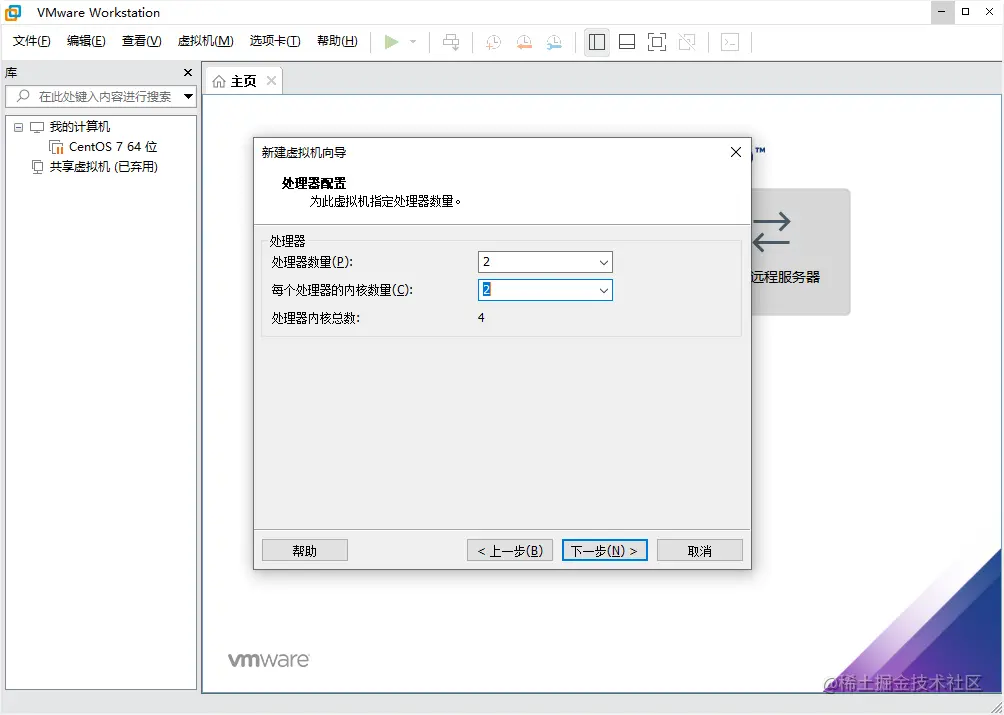Image resolution: width=1004 pixels, height=715 pixels.
Task: Collapse the 我的计算机 tree node
Action: click(19, 127)
